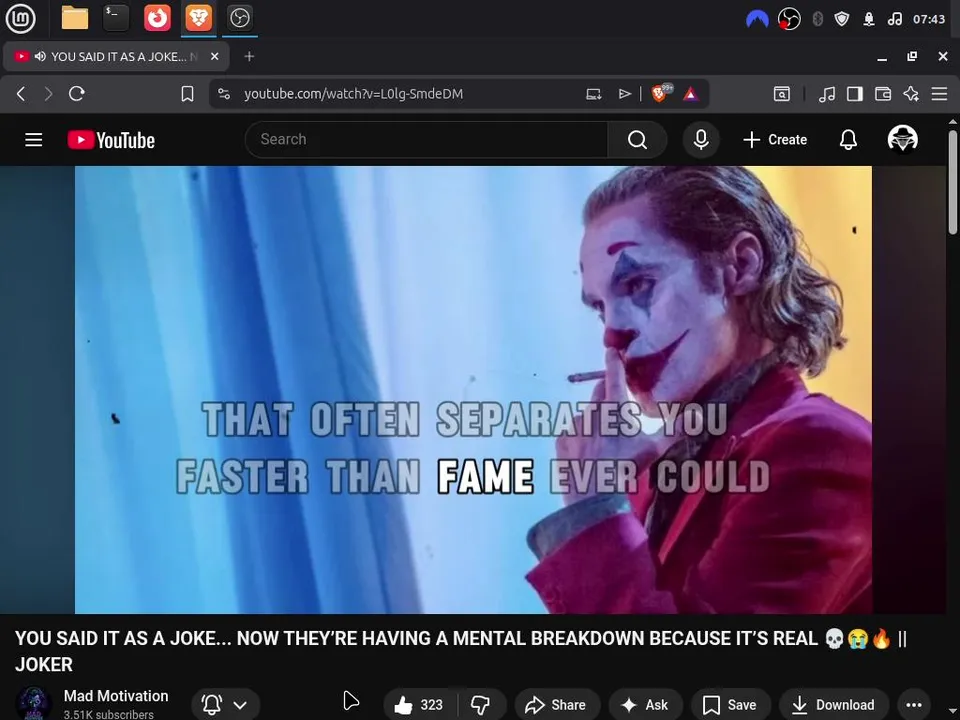Click the send/share arrow in address bar
The image size is (960, 720).
(x=624, y=94)
